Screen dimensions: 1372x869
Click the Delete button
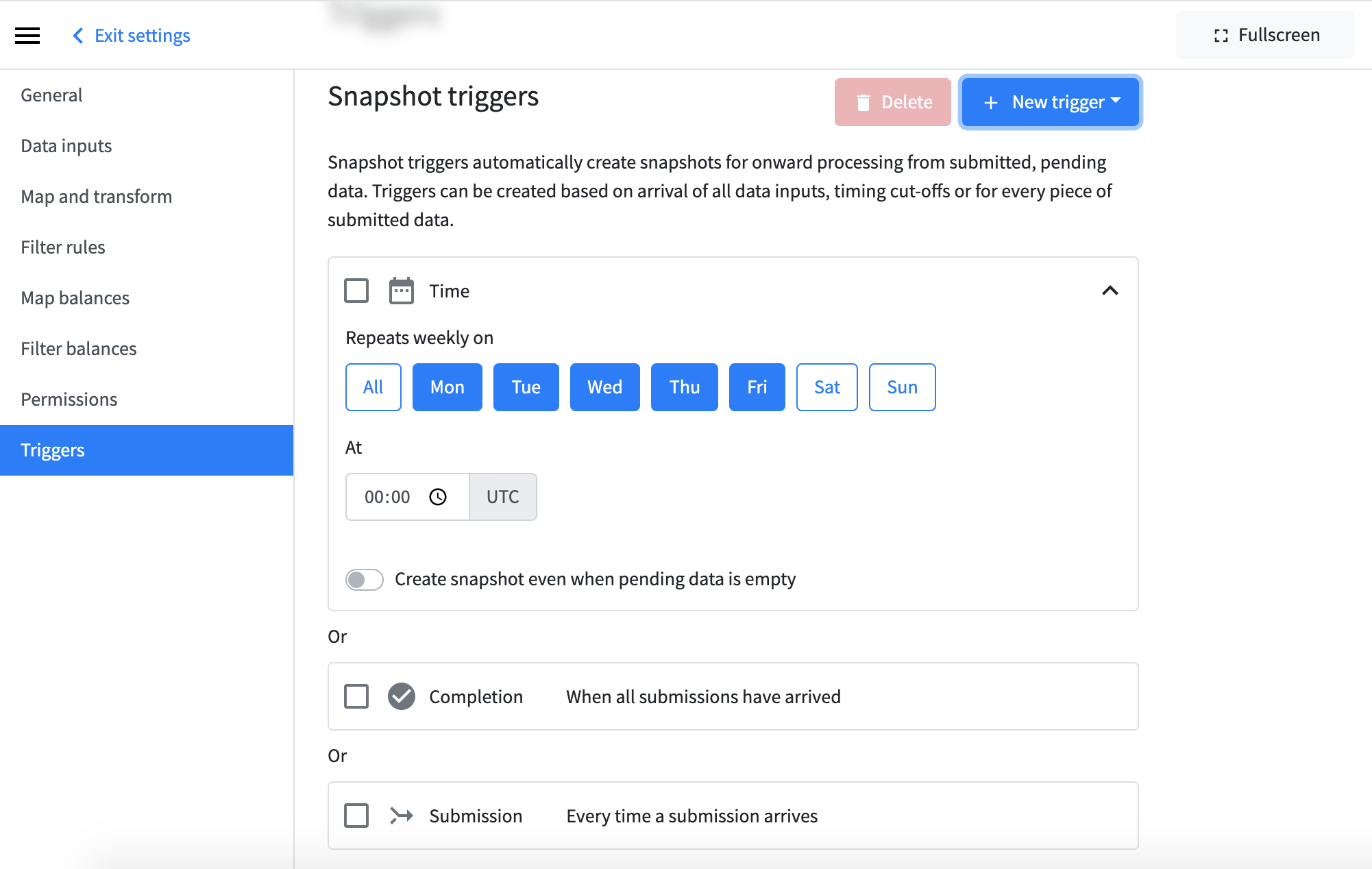pyautogui.click(x=892, y=101)
